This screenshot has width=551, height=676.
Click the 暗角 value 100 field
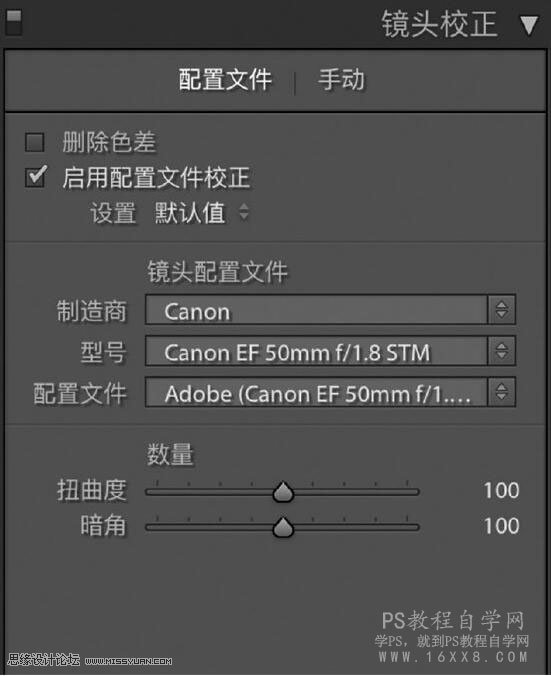coord(501,526)
